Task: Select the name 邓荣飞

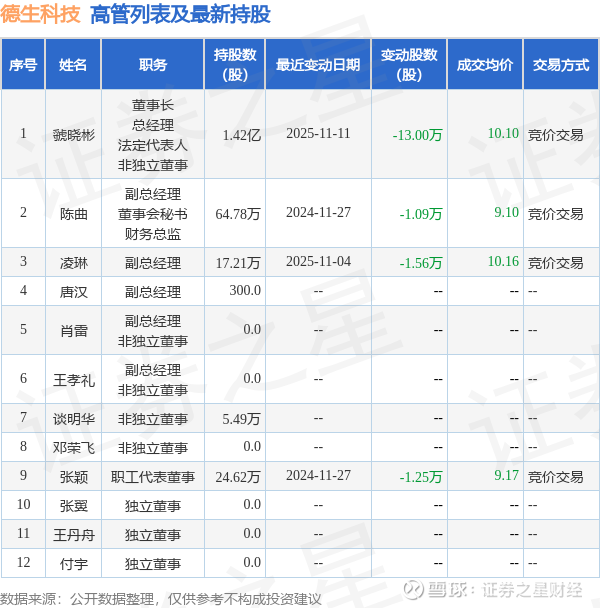Action: coord(73,448)
